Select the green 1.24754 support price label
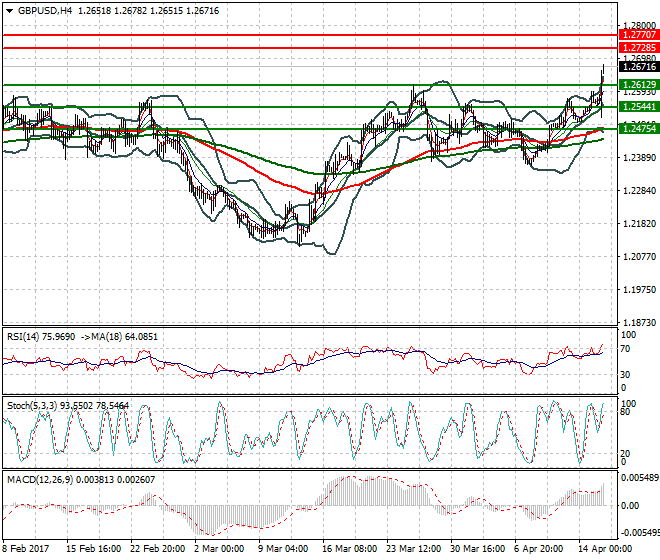 [639, 128]
